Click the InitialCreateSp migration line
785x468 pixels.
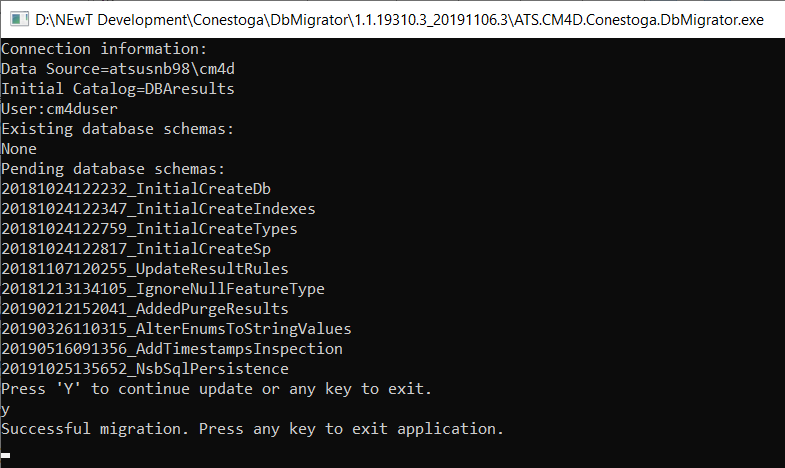pos(136,249)
